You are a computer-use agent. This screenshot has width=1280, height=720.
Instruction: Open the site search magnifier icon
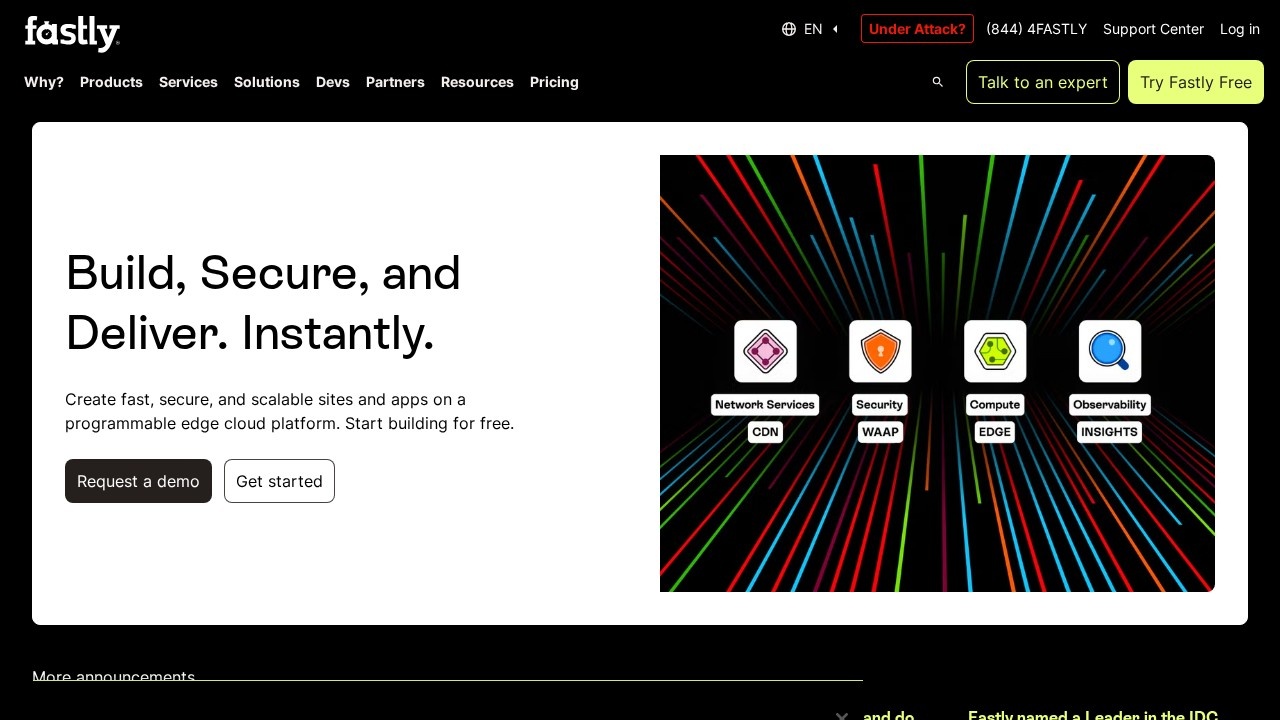click(x=938, y=82)
